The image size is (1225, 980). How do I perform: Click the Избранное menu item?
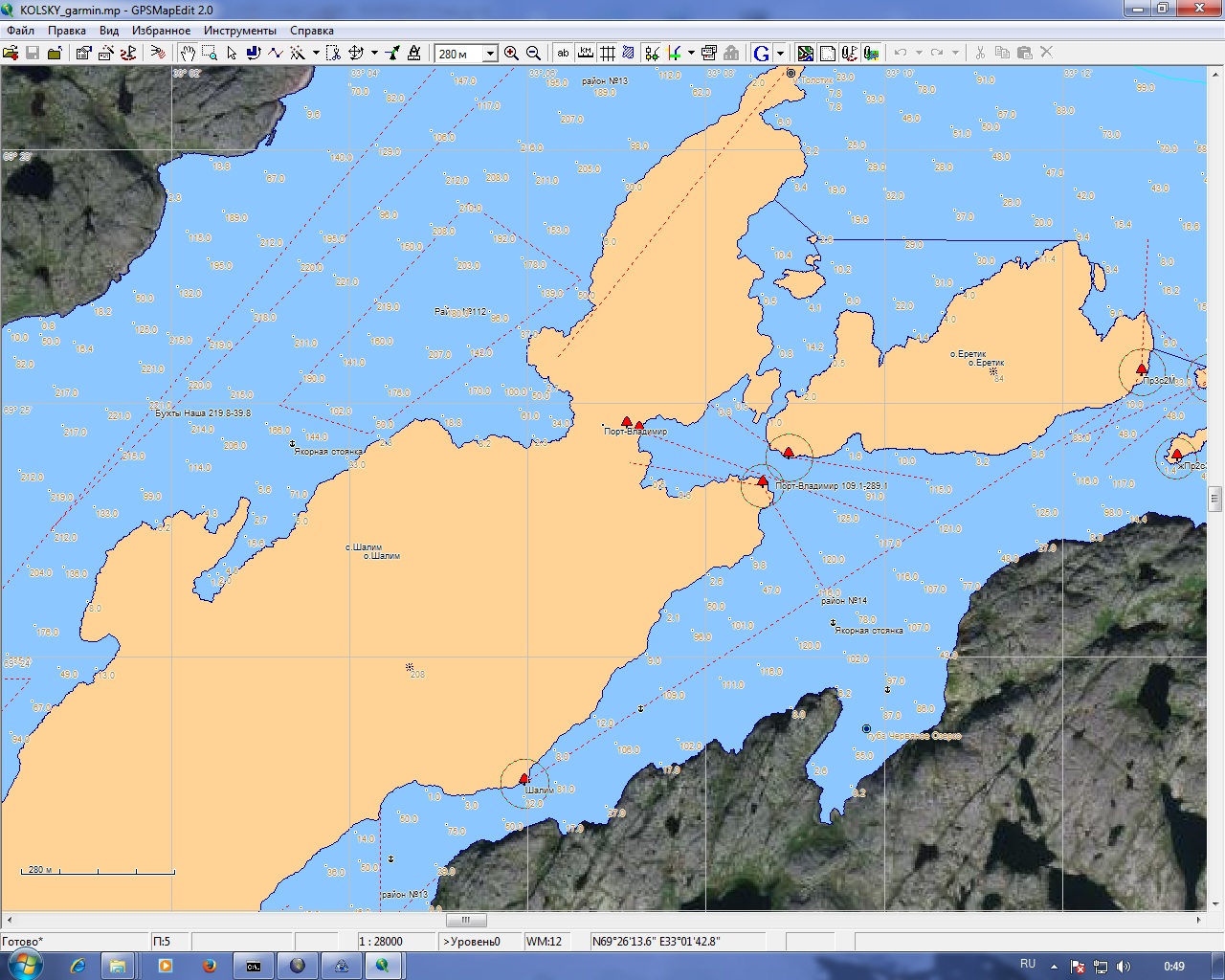[x=161, y=31]
